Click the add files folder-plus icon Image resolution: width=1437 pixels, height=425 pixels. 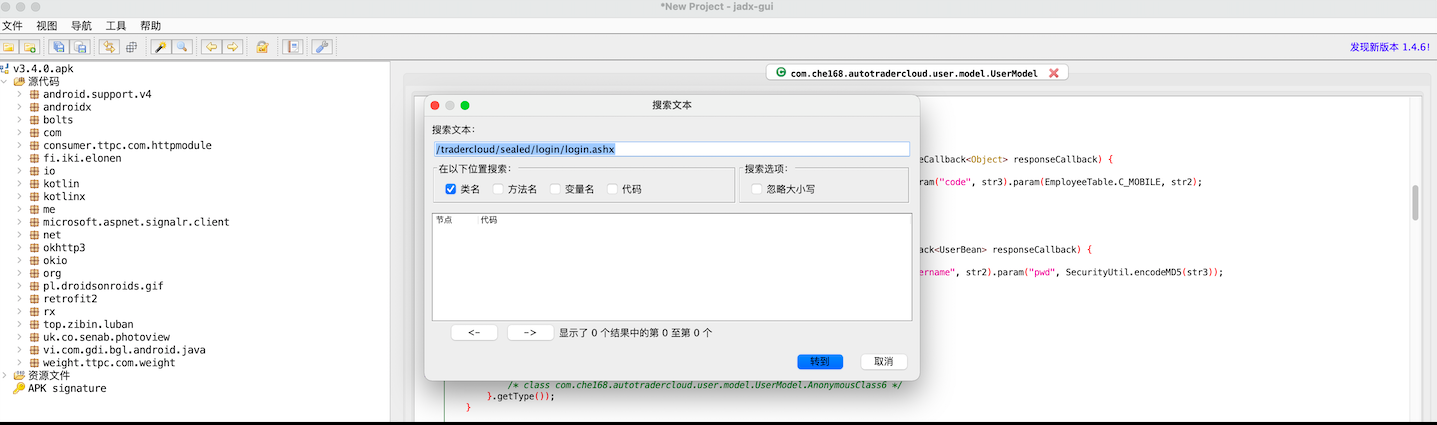pyautogui.click(x=30, y=47)
